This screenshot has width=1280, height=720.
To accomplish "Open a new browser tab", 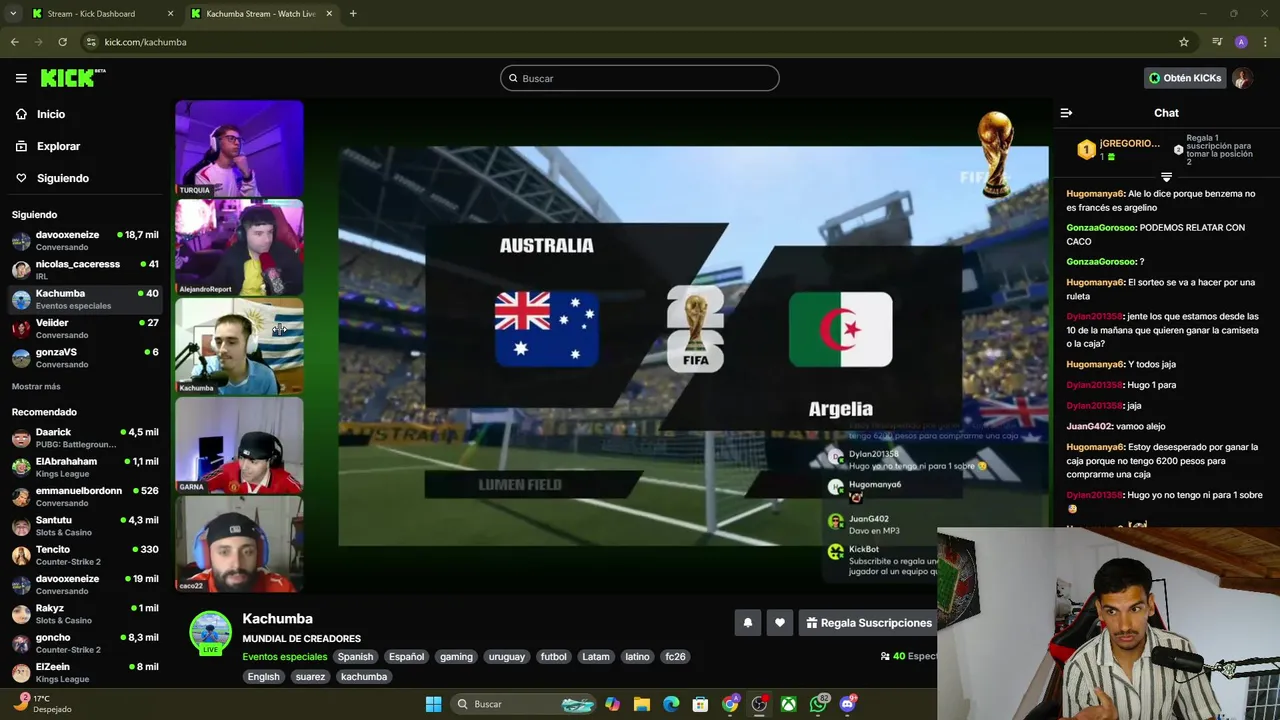I will coord(353,14).
